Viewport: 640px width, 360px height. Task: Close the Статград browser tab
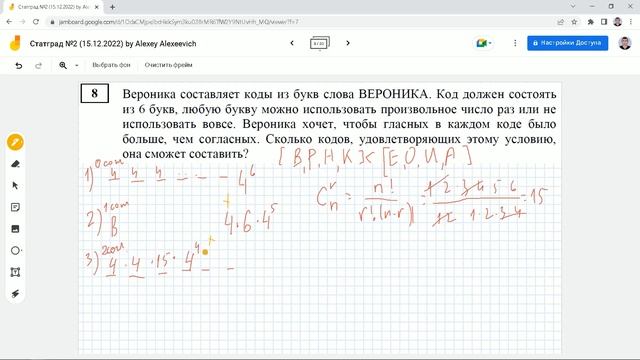pos(97,7)
